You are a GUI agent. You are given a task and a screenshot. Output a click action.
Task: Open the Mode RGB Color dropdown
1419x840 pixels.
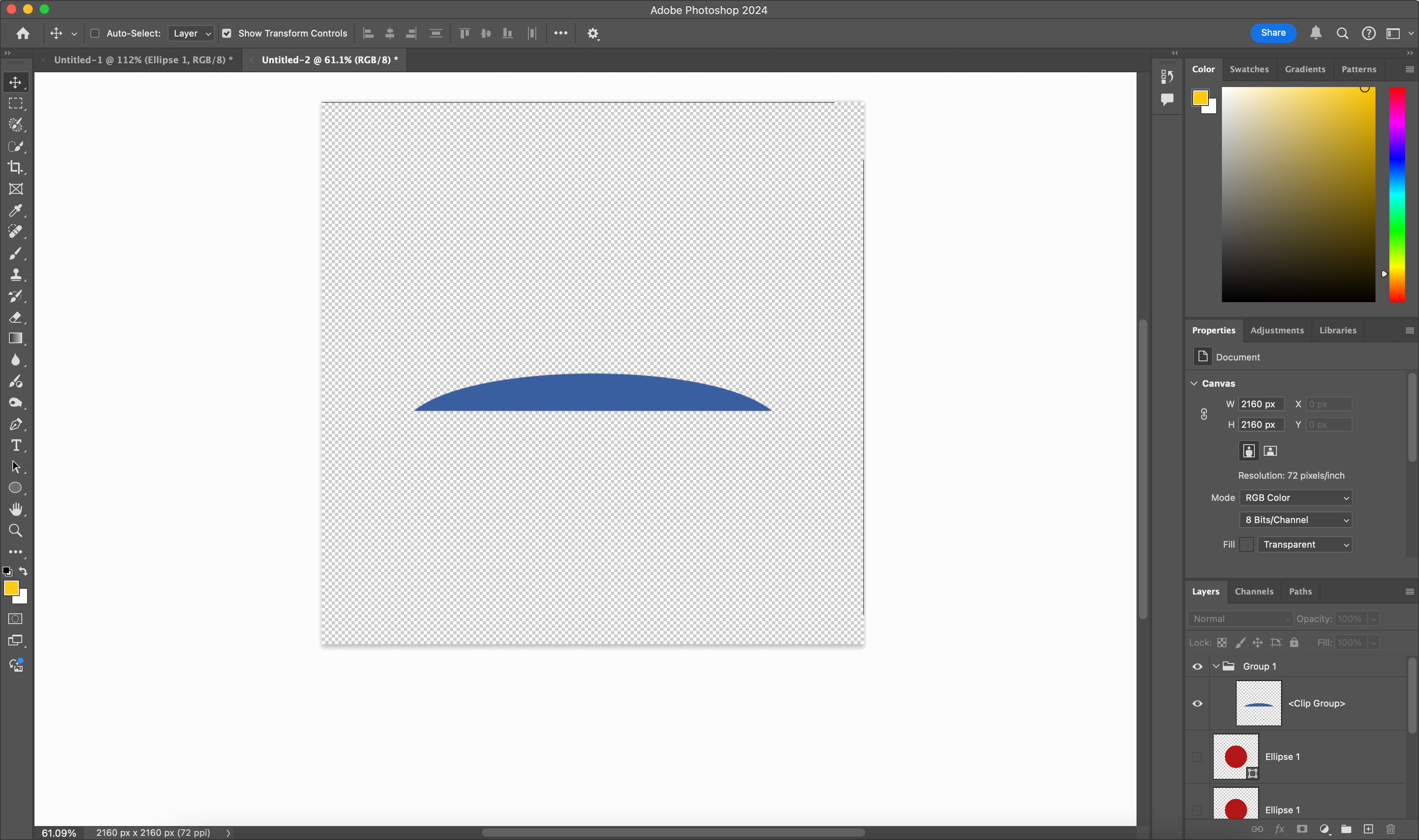click(x=1295, y=498)
